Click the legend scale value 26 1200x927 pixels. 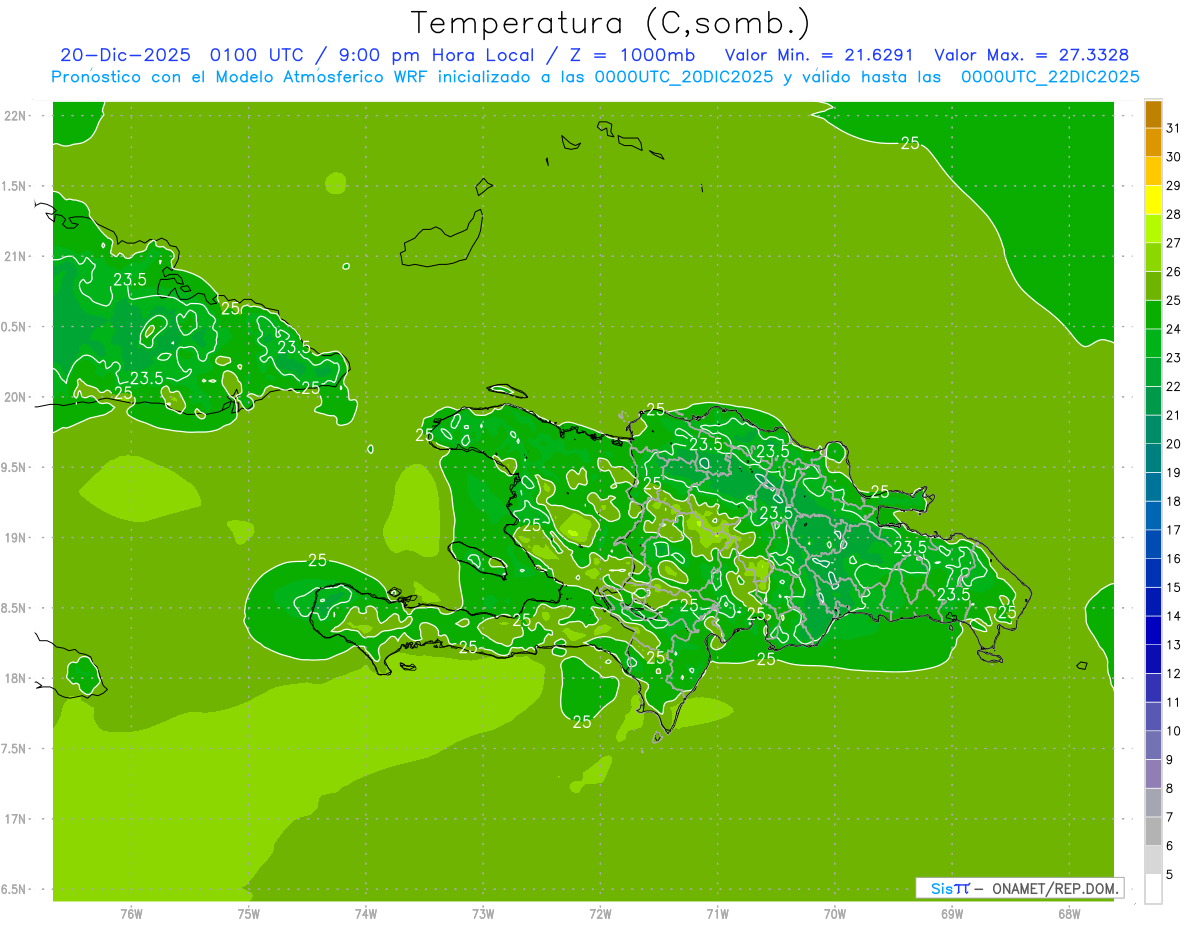pyautogui.click(x=1173, y=272)
